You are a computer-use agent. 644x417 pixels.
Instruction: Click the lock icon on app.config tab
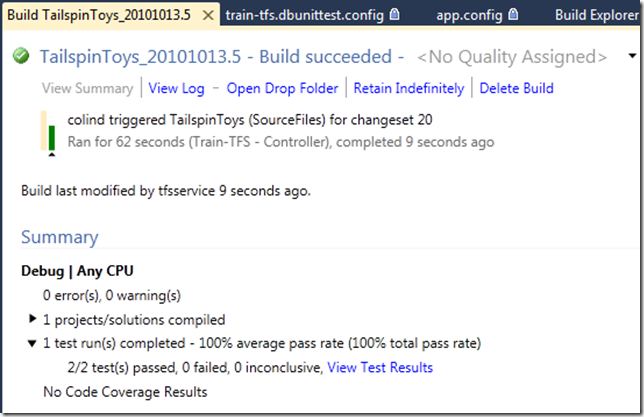coord(513,15)
